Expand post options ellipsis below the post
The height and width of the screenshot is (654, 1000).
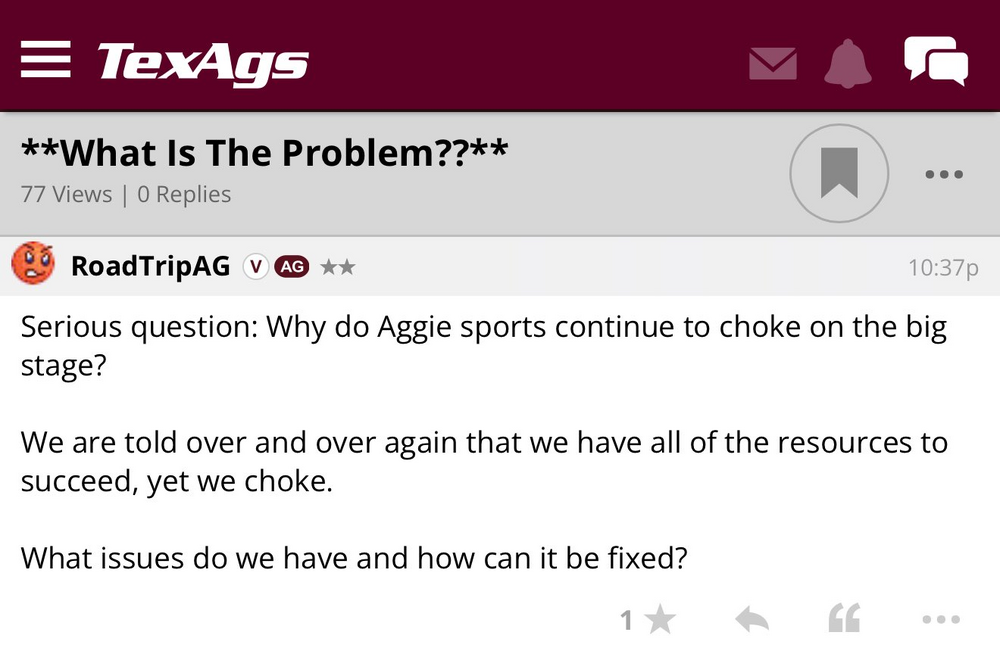click(941, 620)
